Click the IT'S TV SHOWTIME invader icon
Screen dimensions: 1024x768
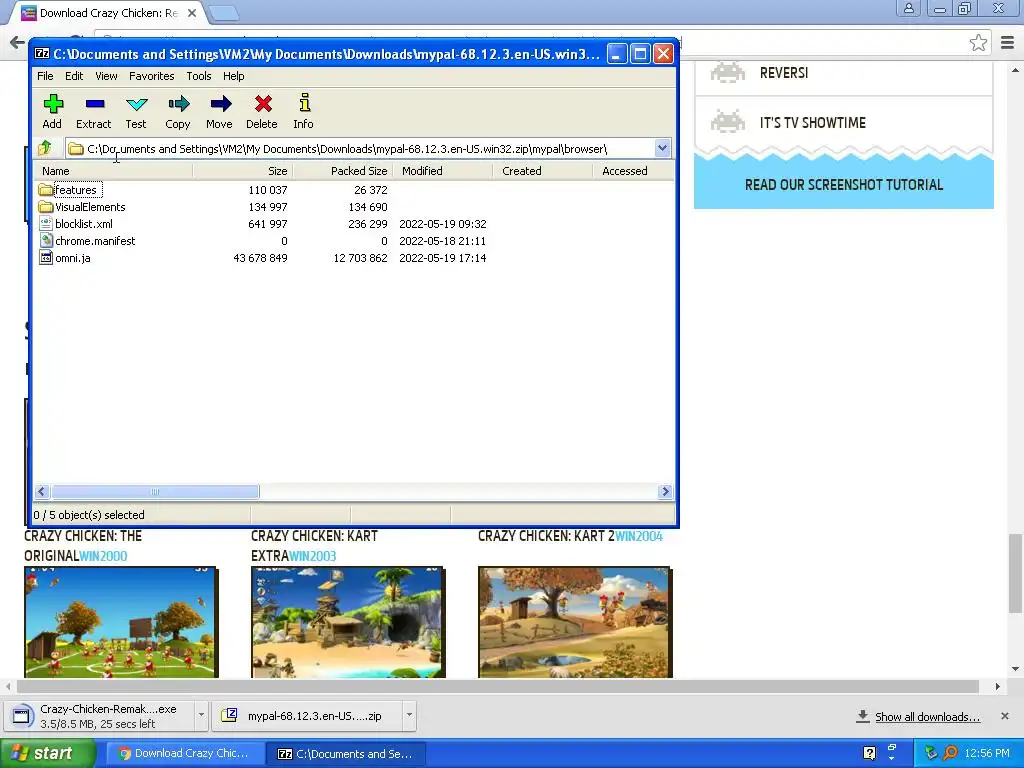tap(728, 122)
